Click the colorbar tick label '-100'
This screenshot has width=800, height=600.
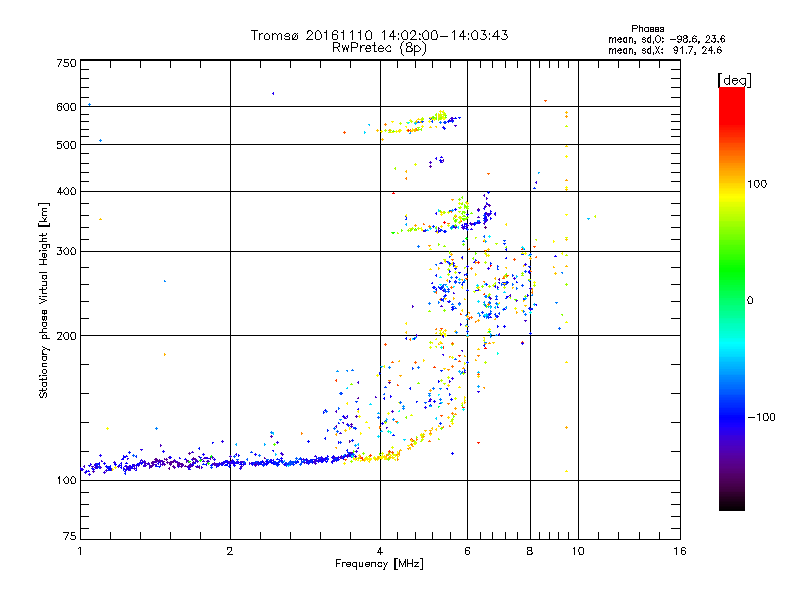pos(761,417)
